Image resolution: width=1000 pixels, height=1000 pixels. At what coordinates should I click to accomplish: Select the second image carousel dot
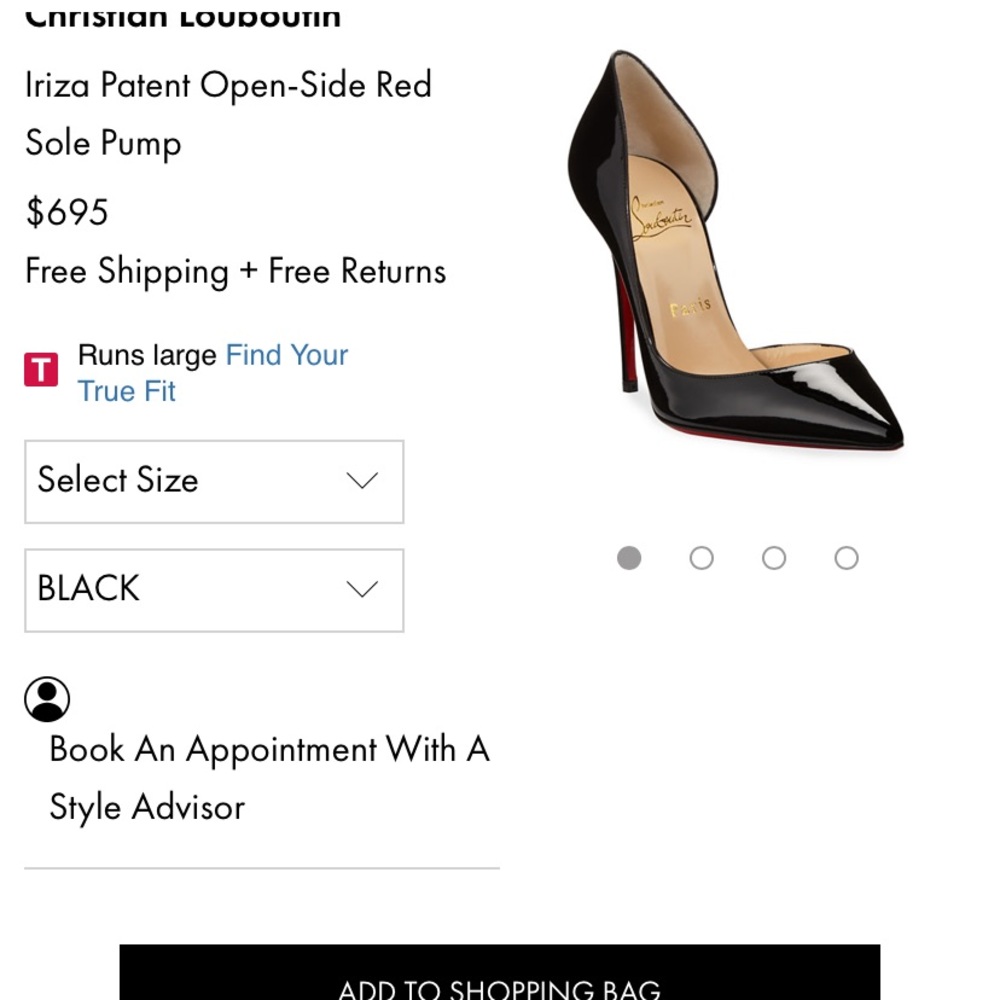[701, 557]
